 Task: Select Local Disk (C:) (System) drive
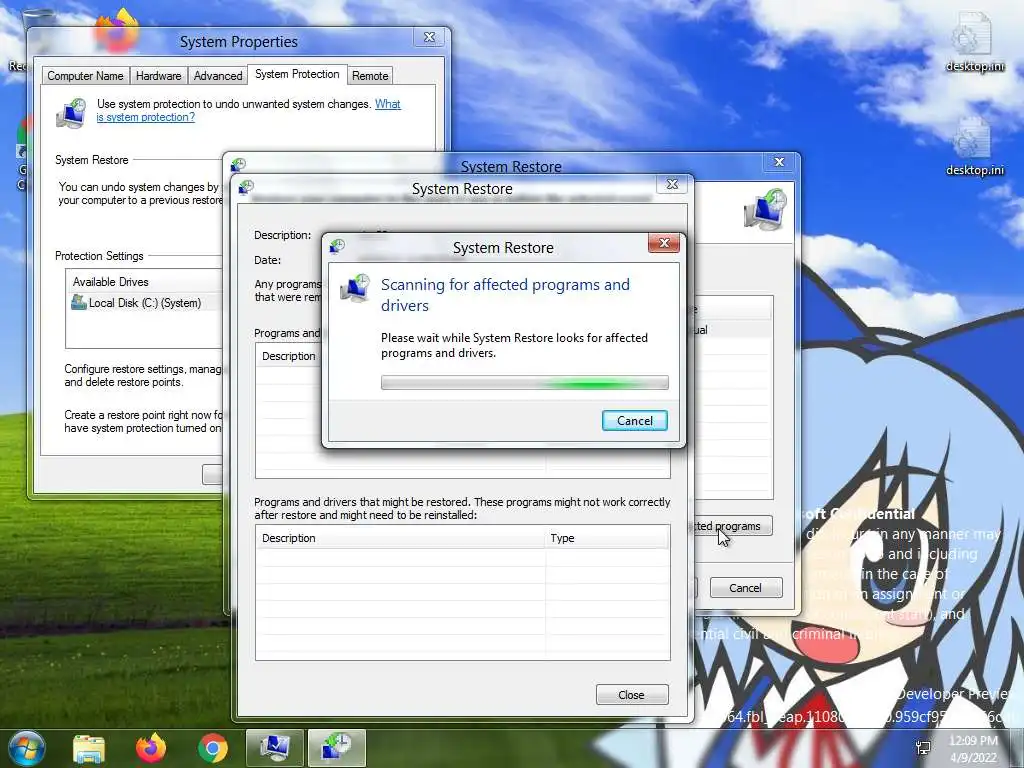[146, 302]
